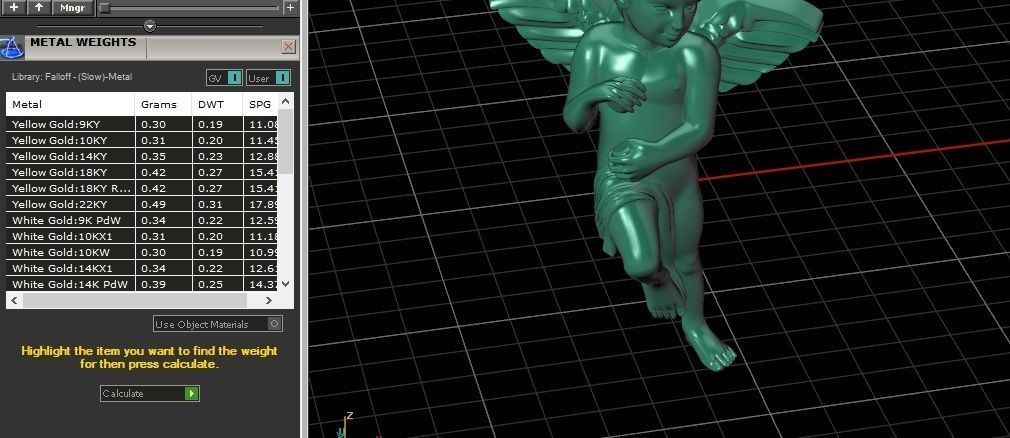This screenshot has height=438, width=1010.
Task: Click the table's scroll up arrow
Action: (286, 100)
